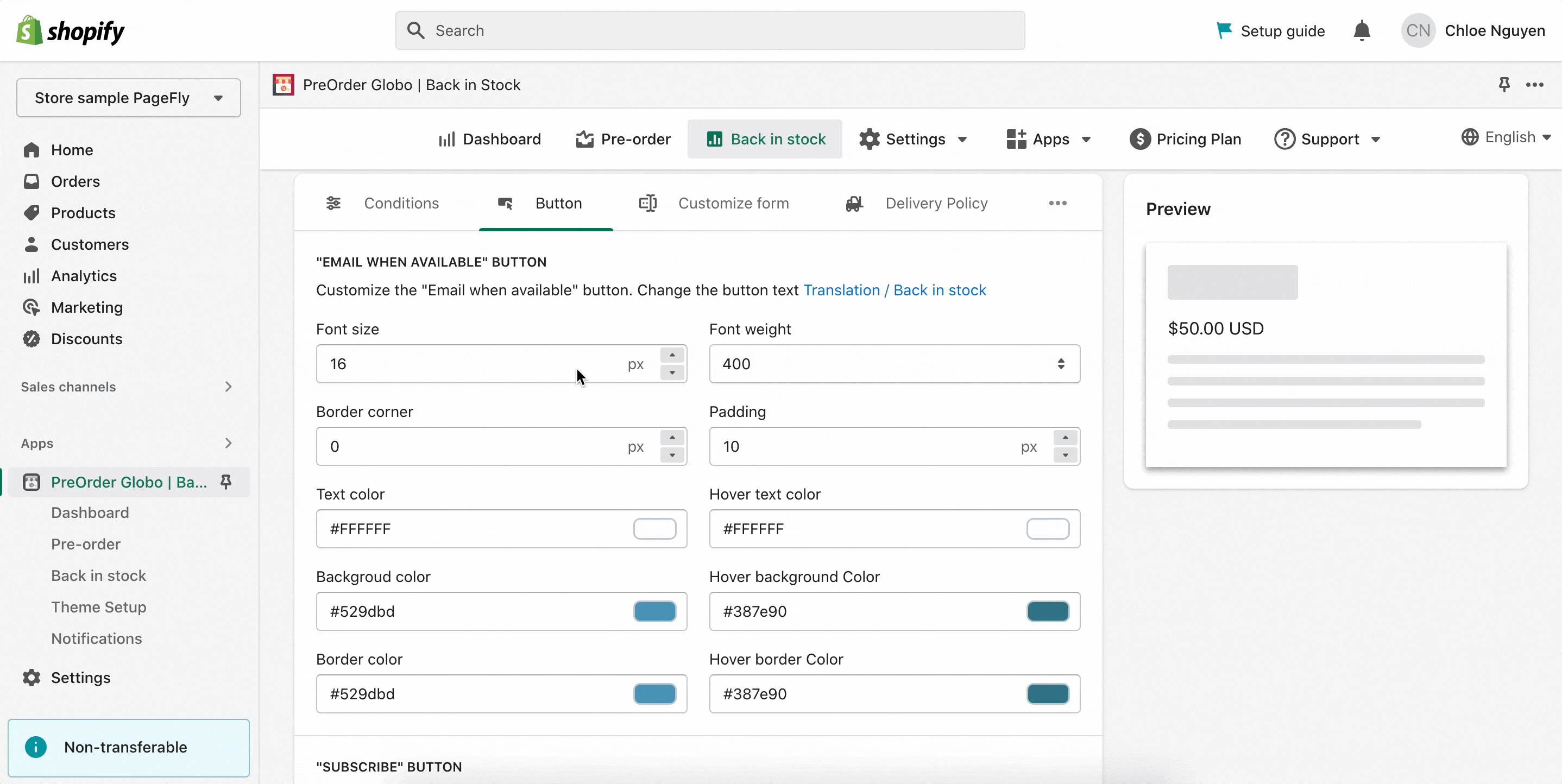Open the Store sample PageFly selector
The image size is (1562, 784).
129,98
